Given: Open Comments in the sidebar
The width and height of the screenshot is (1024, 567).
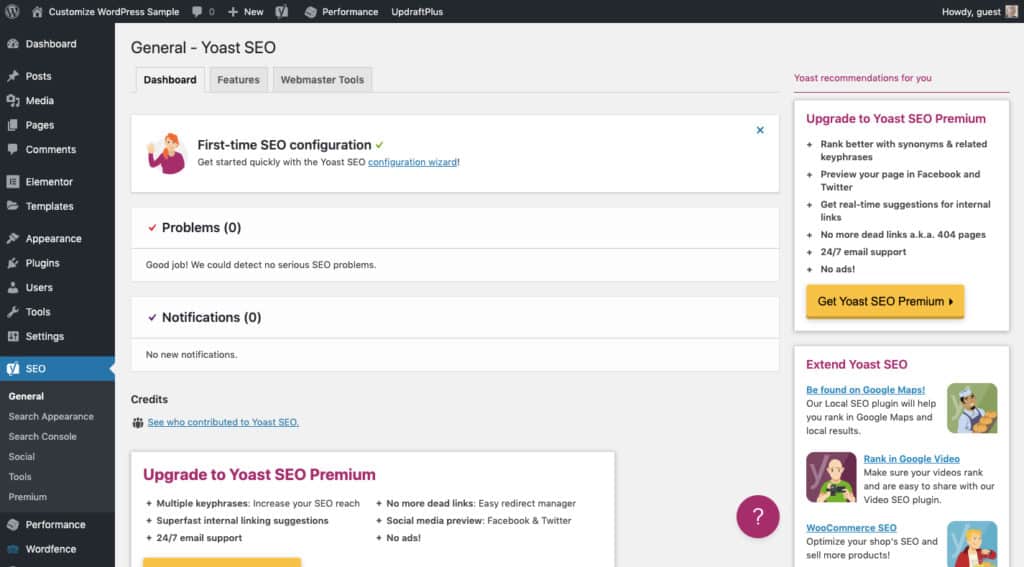Looking at the screenshot, I should click(57, 150).
